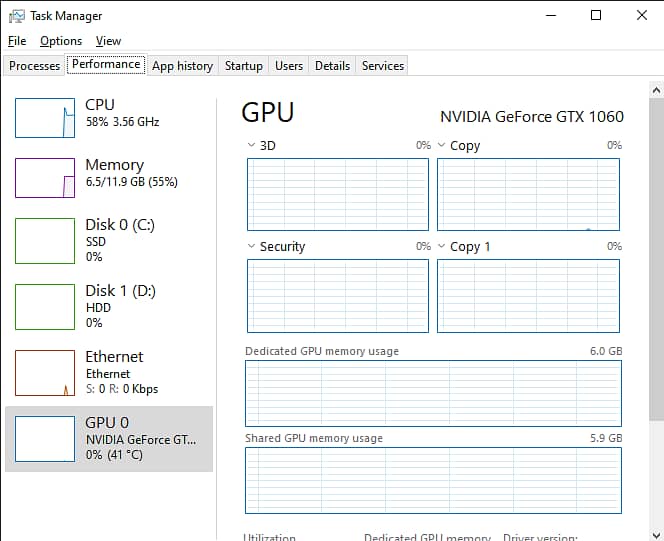The image size is (664, 541).
Task: Go to the Users tab
Action: [289, 66]
